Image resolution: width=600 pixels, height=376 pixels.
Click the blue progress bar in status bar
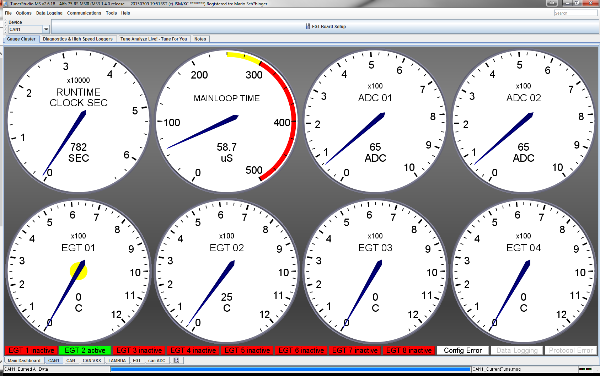pos(290,369)
